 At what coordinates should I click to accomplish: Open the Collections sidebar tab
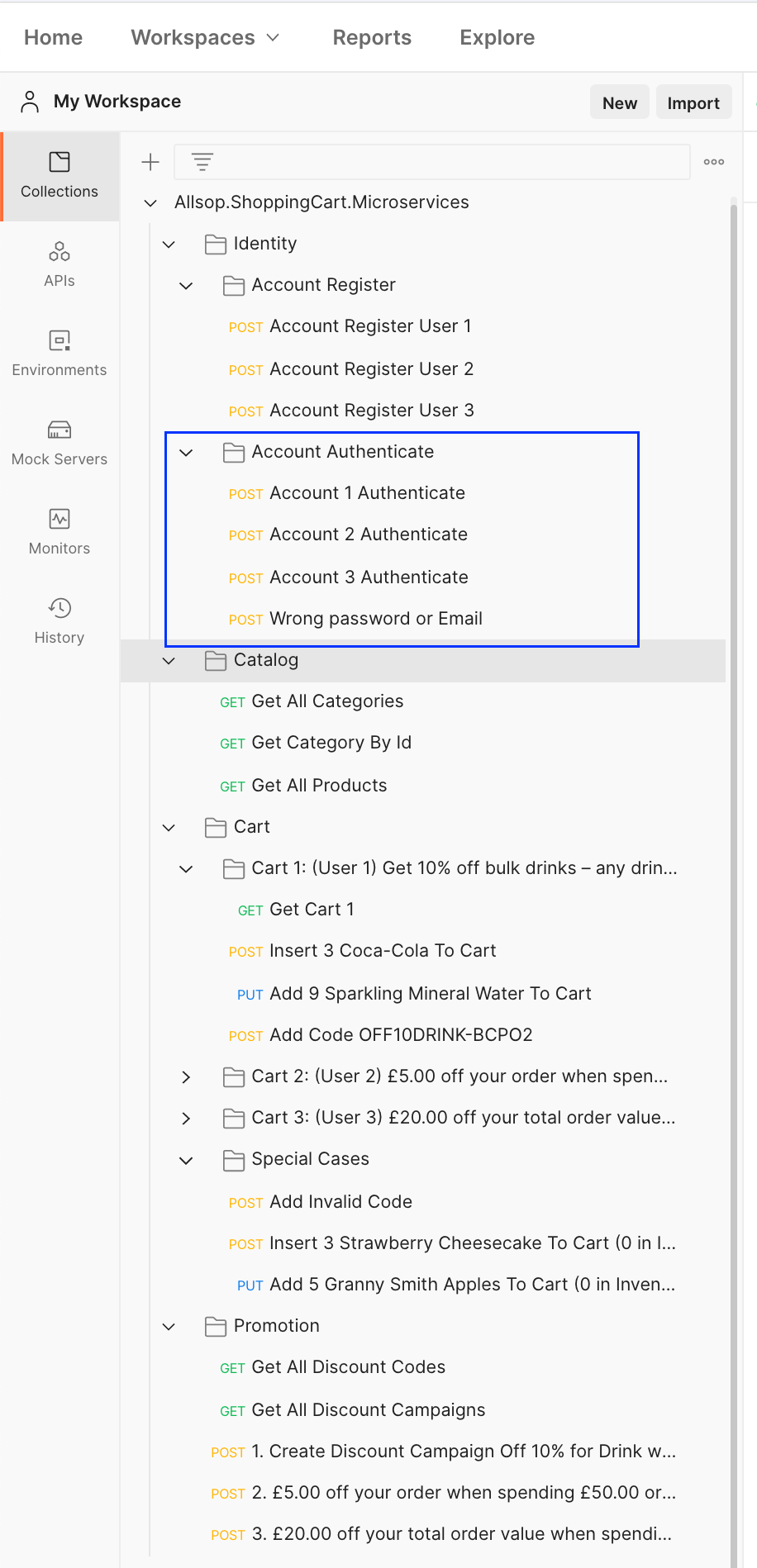[x=60, y=176]
